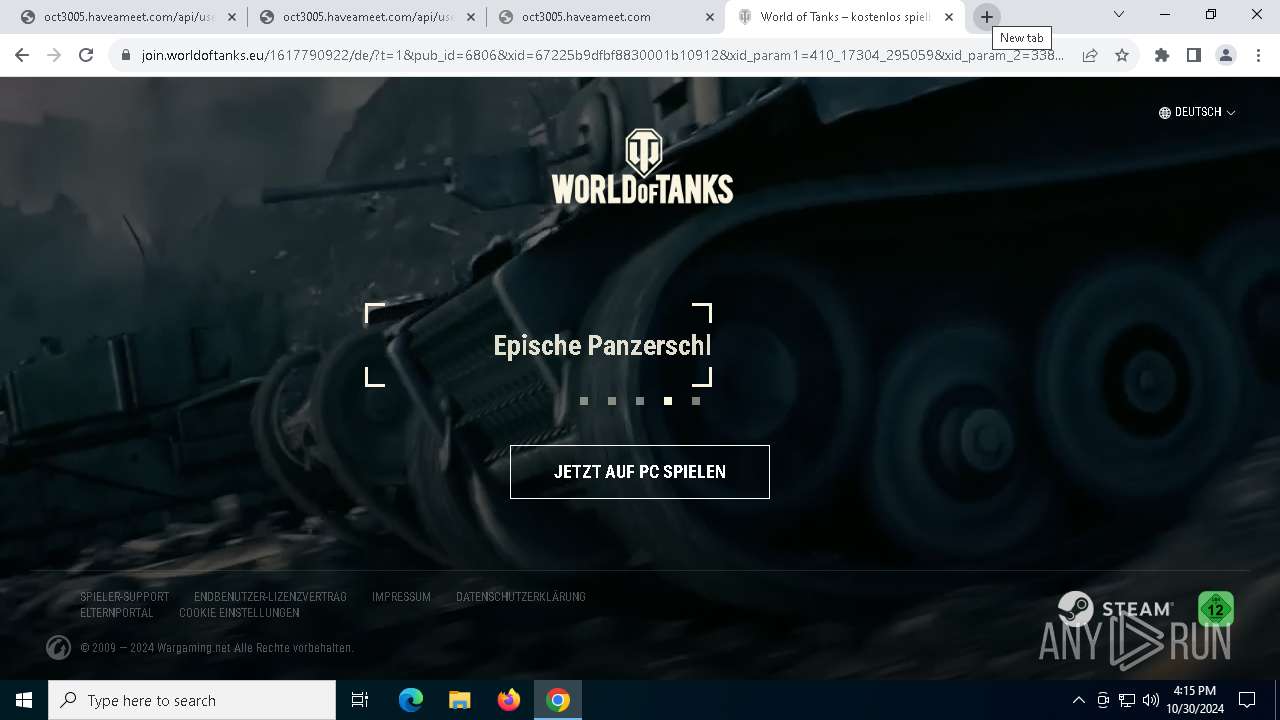Open the IMPRESSUM link
1280x720 pixels.
pyautogui.click(x=401, y=597)
